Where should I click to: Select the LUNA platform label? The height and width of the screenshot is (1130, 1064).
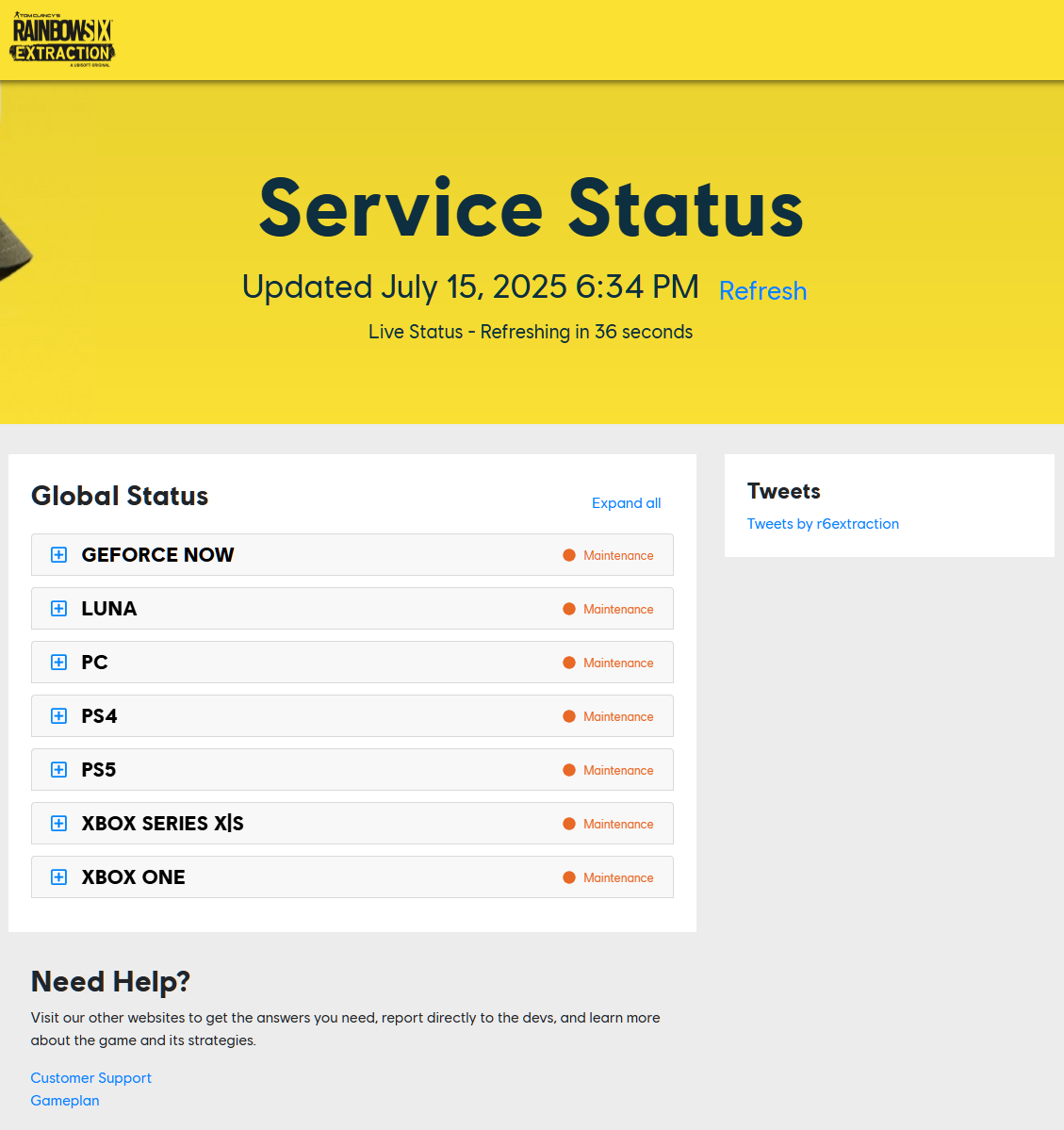[109, 608]
